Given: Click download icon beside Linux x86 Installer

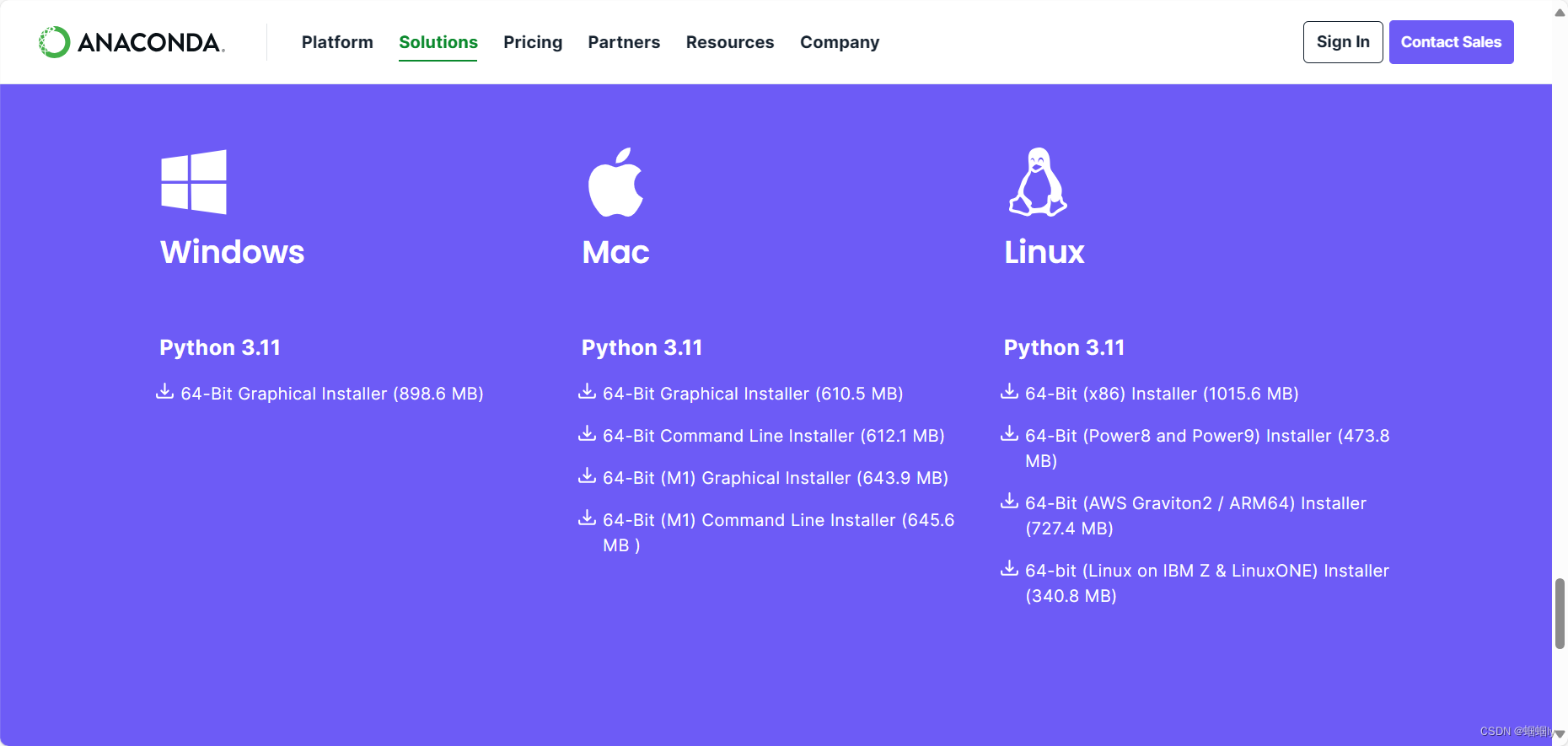Looking at the screenshot, I should [1010, 392].
